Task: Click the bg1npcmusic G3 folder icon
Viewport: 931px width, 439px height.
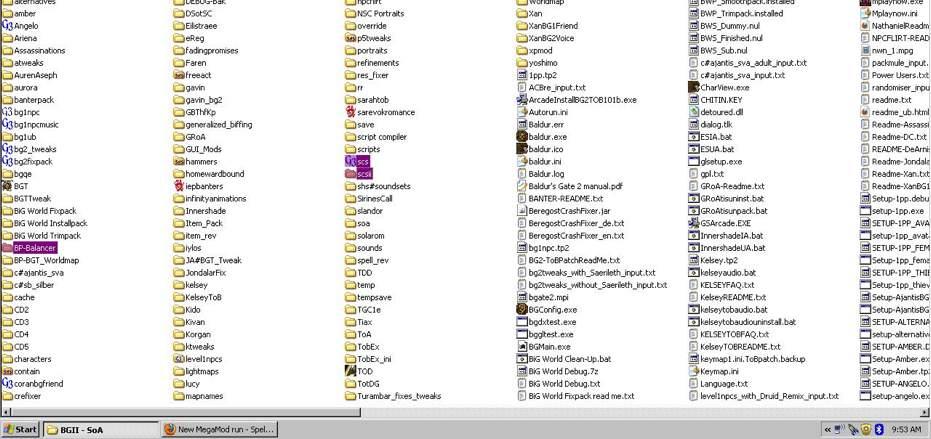Action: [x=7, y=124]
